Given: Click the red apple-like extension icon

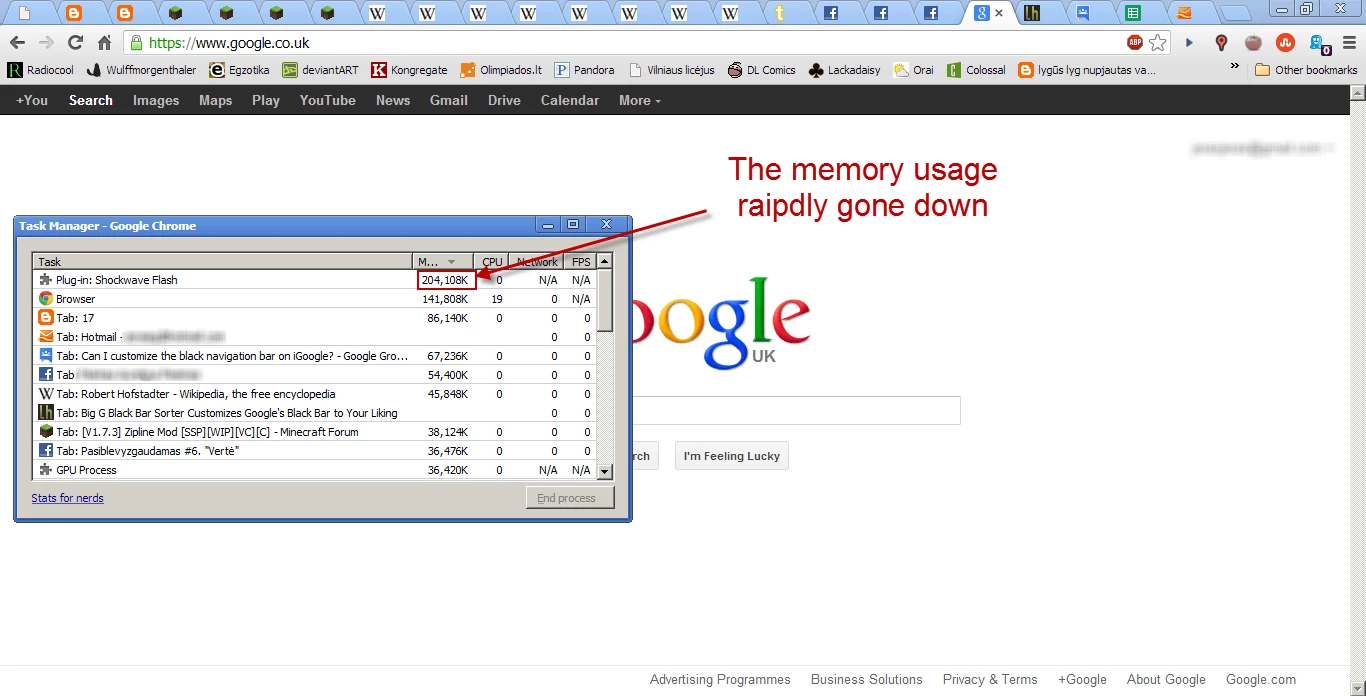Looking at the screenshot, I should click(1253, 43).
